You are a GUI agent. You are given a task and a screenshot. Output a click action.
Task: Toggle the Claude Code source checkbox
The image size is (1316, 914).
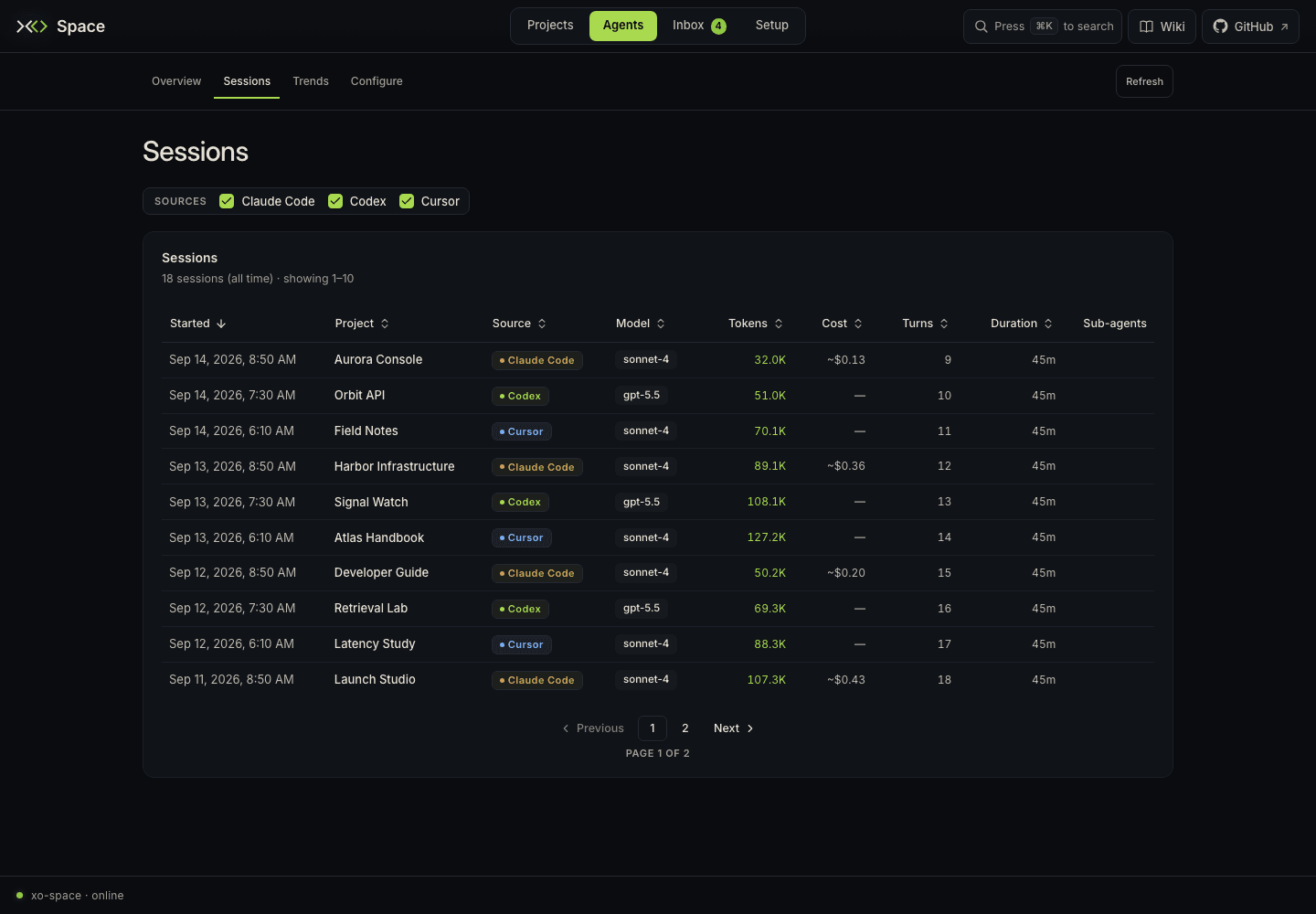pos(227,201)
